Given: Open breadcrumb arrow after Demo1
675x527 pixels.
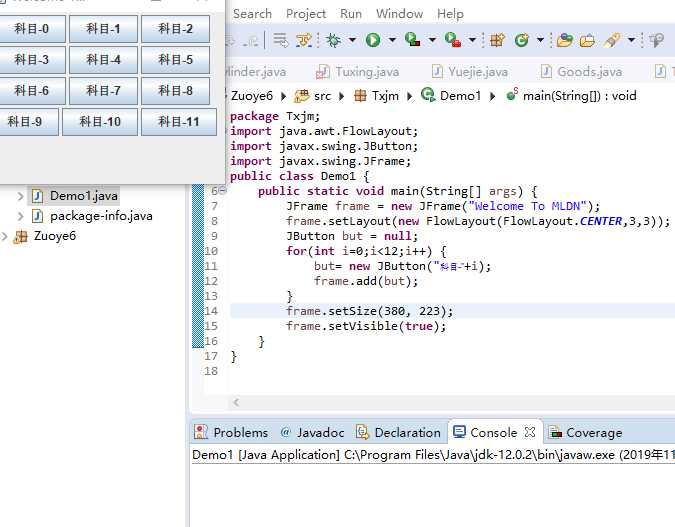Looking at the screenshot, I should (x=492, y=96).
